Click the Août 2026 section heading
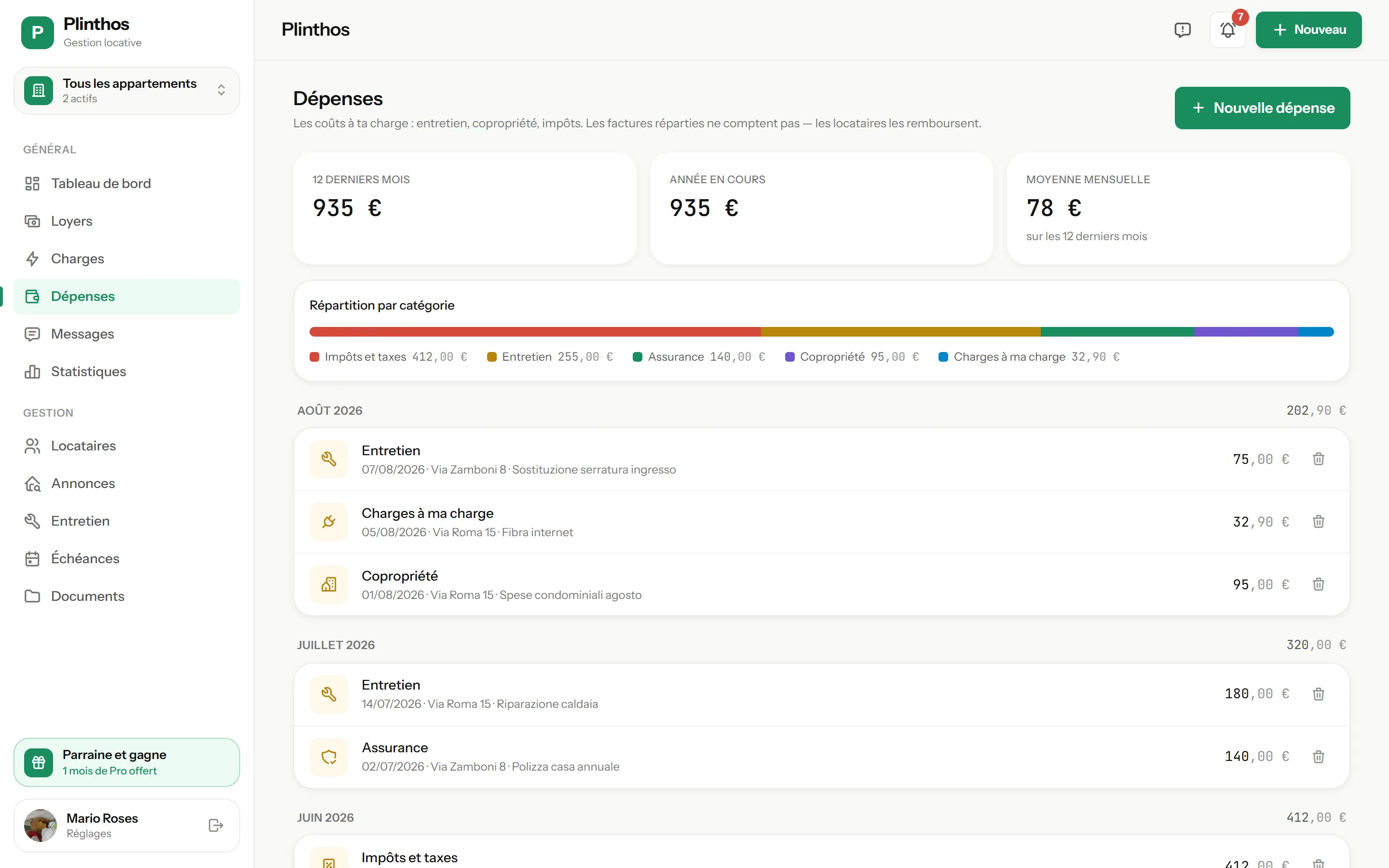Viewport: 1389px width, 868px height. pos(330,410)
